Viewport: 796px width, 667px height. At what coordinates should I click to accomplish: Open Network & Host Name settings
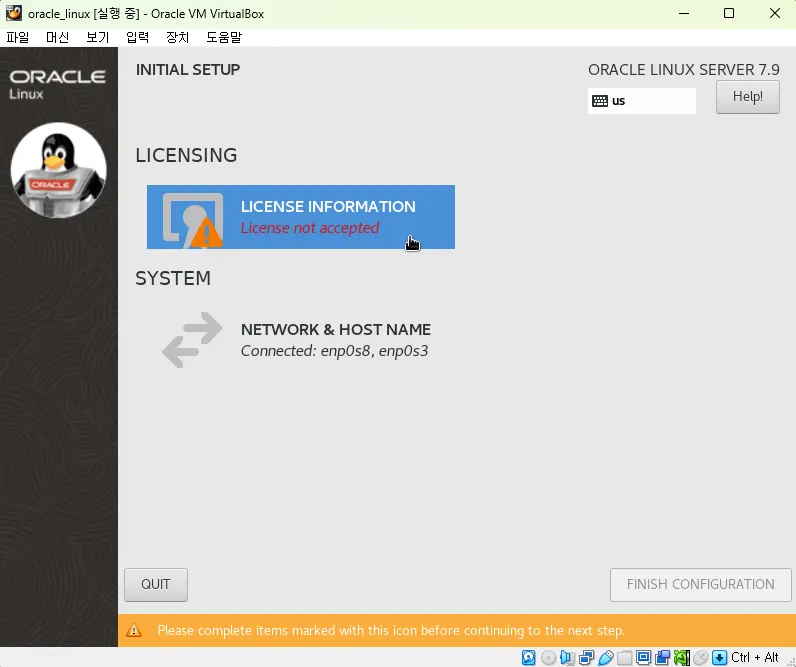(x=301, y=340)
